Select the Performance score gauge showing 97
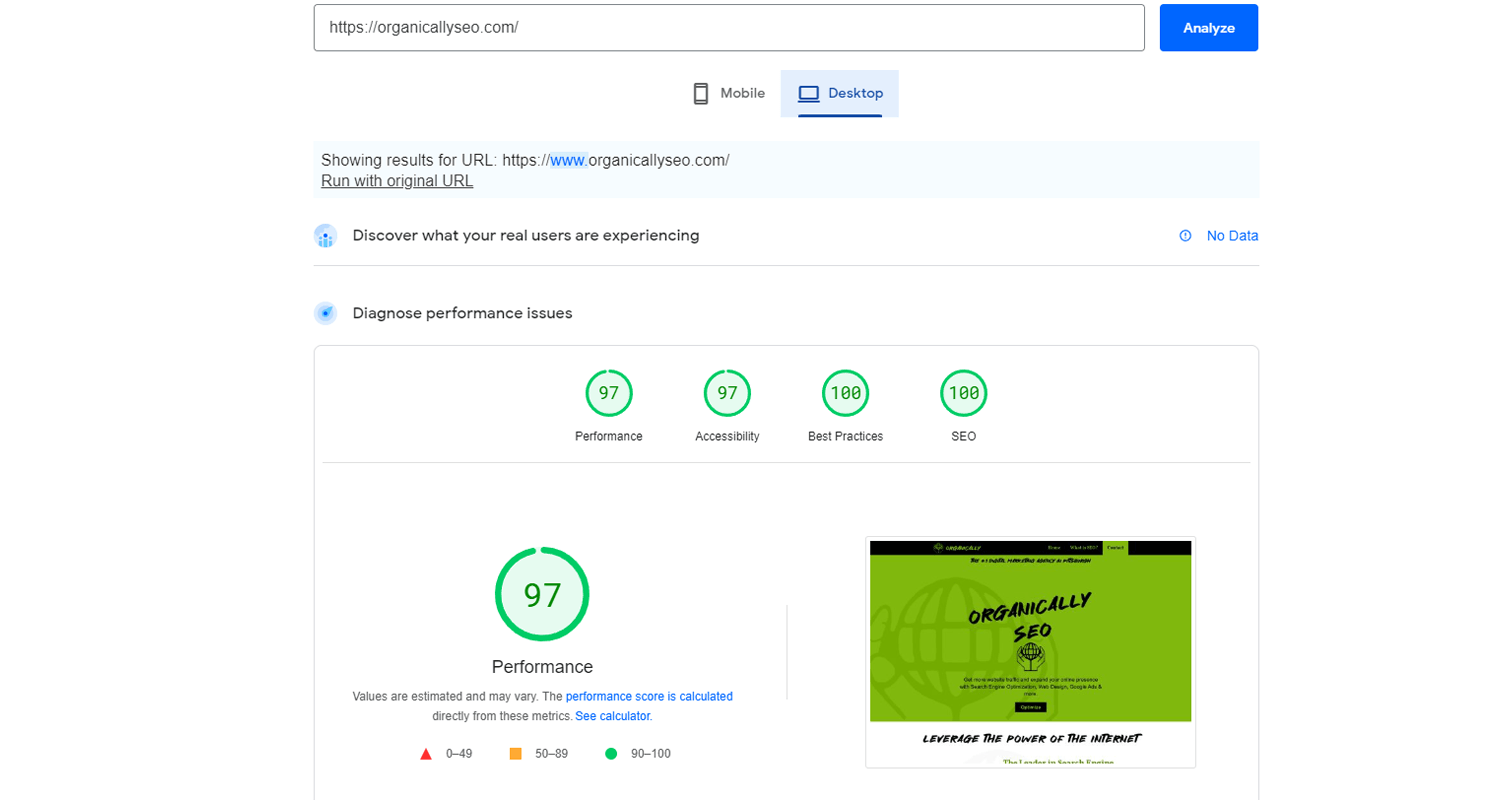This screenshot has width=1500, height=800. click(609, 393)
